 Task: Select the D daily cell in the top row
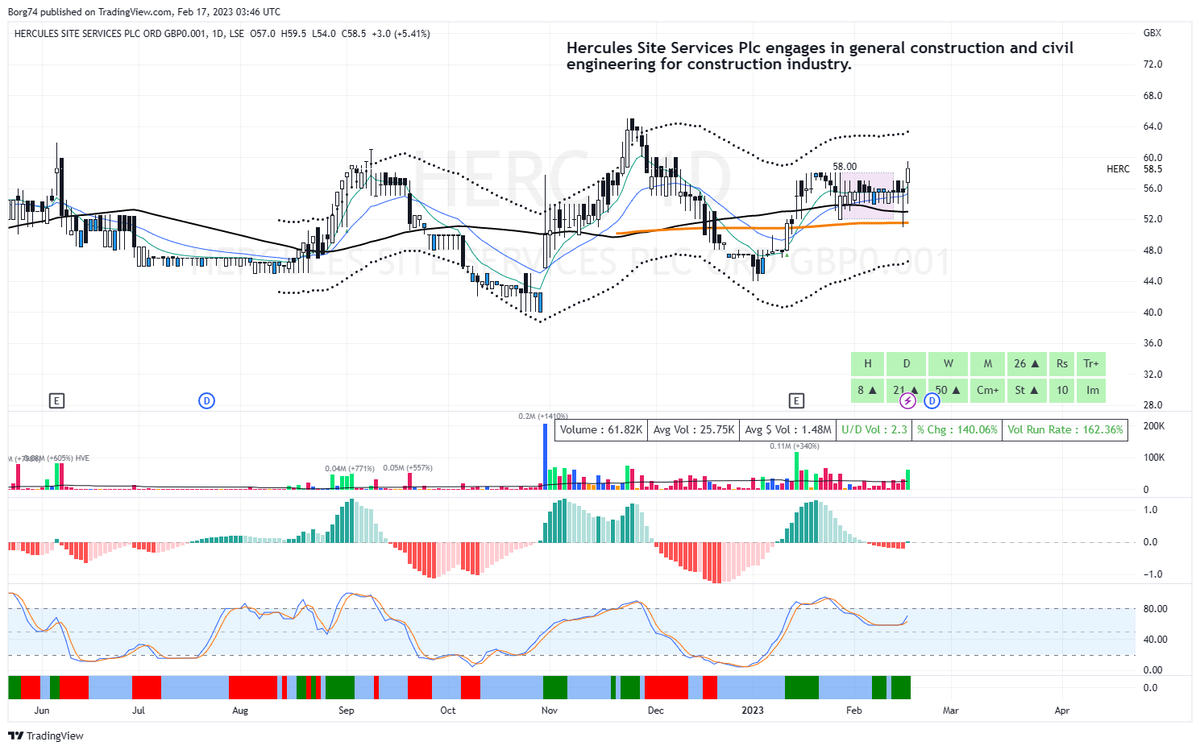[907, 363]
